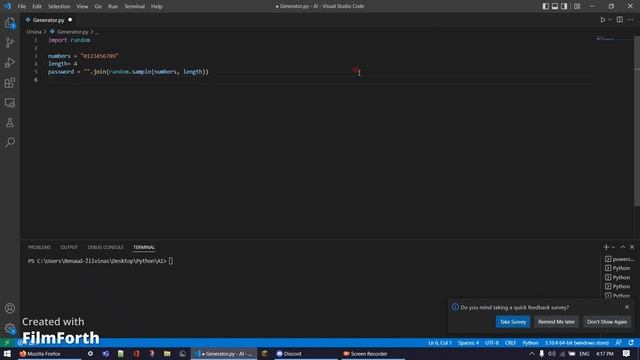640x360 pixels.
Task: Open the Accounts menu icon
Action: [10, 308]
